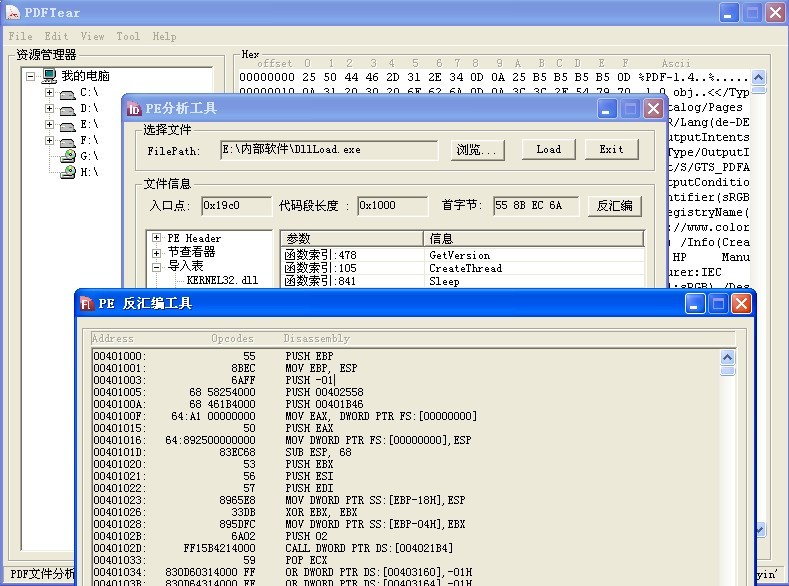Click the 浏览... browse button

click(475, 150)
